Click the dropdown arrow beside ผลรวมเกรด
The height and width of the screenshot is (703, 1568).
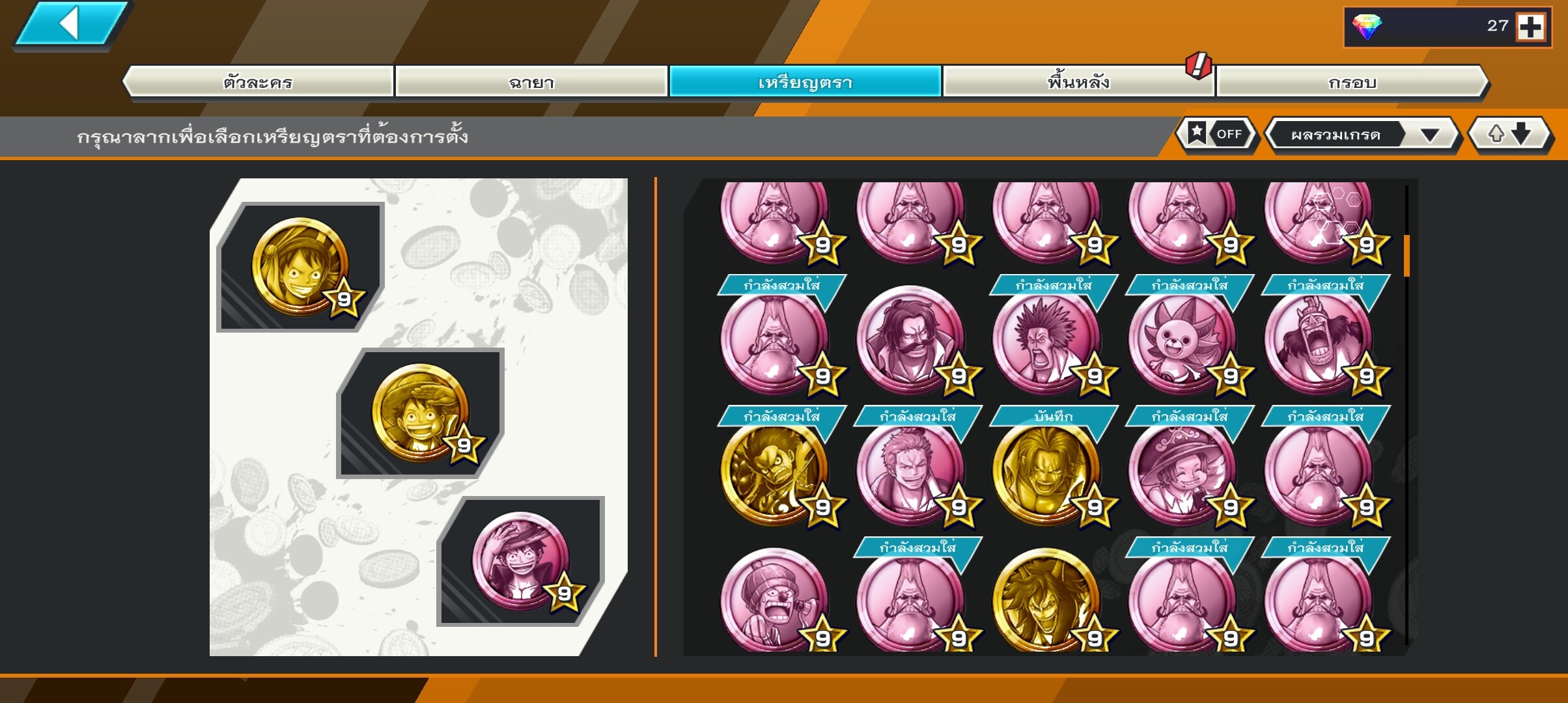(x=1429, y=135)
